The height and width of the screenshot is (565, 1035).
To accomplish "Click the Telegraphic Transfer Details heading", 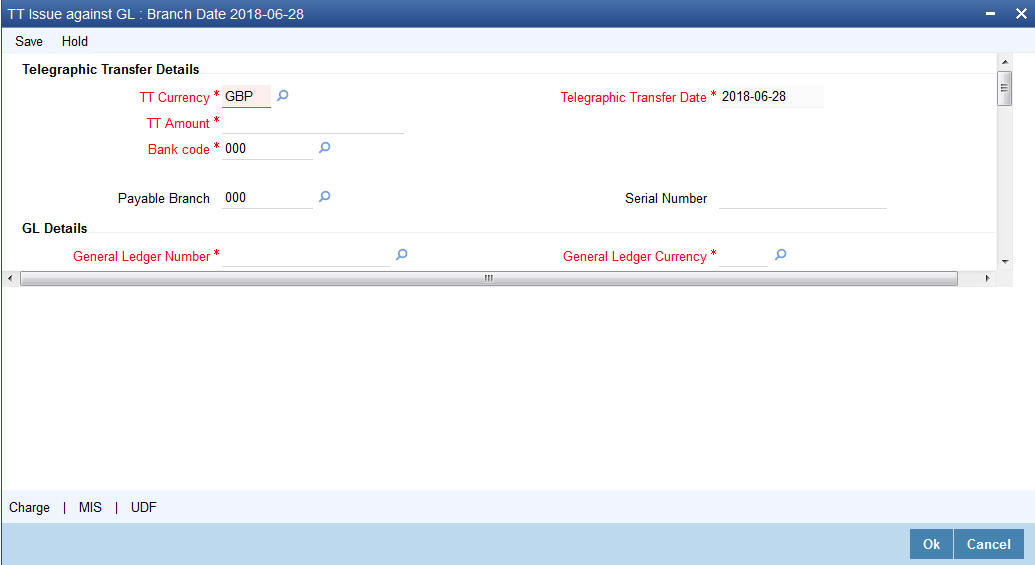I will tap(110, 69).
